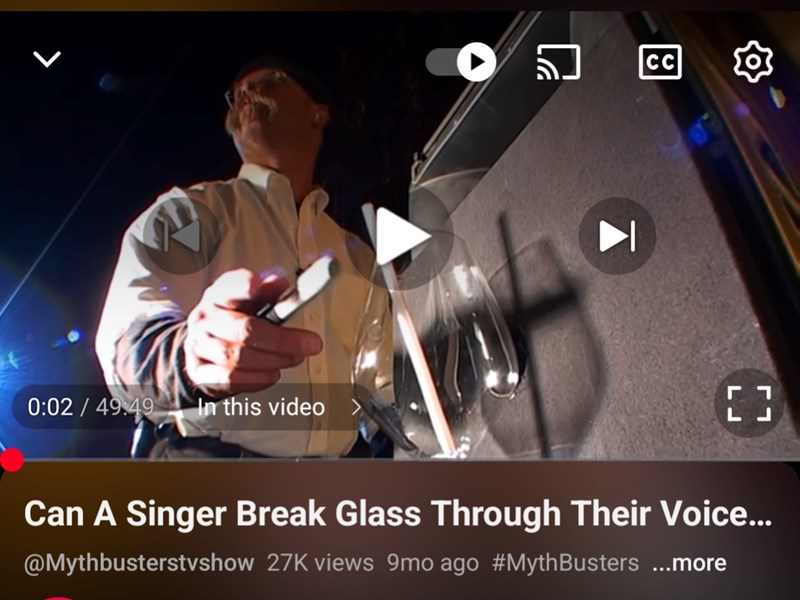Play the video with center play button
This screenshot has width=800, height=600.
click(x=401, y=236)
